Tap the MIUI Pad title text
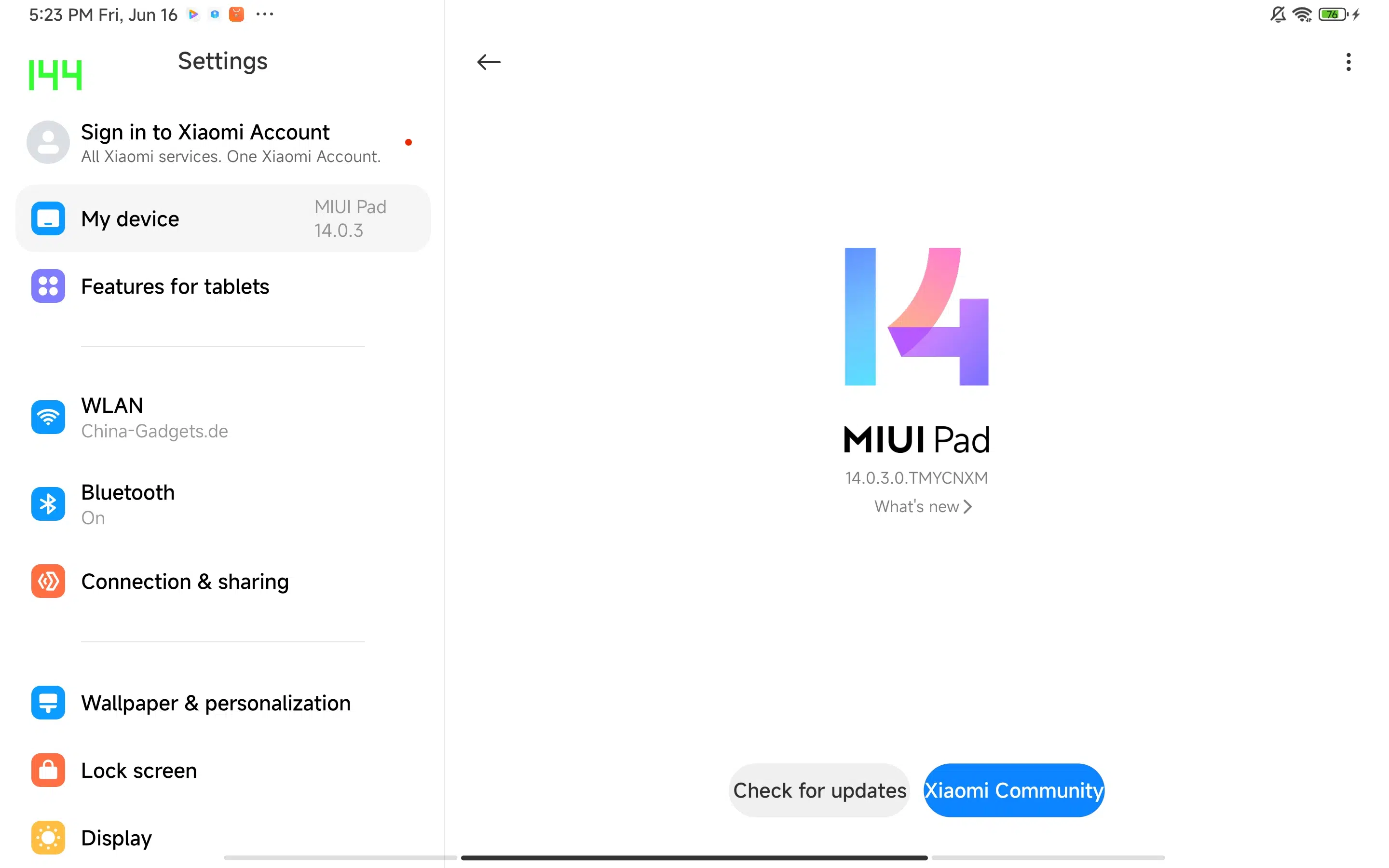Image resolution: width=1389 pixels, height=868 pixels. tap(917, 440)
